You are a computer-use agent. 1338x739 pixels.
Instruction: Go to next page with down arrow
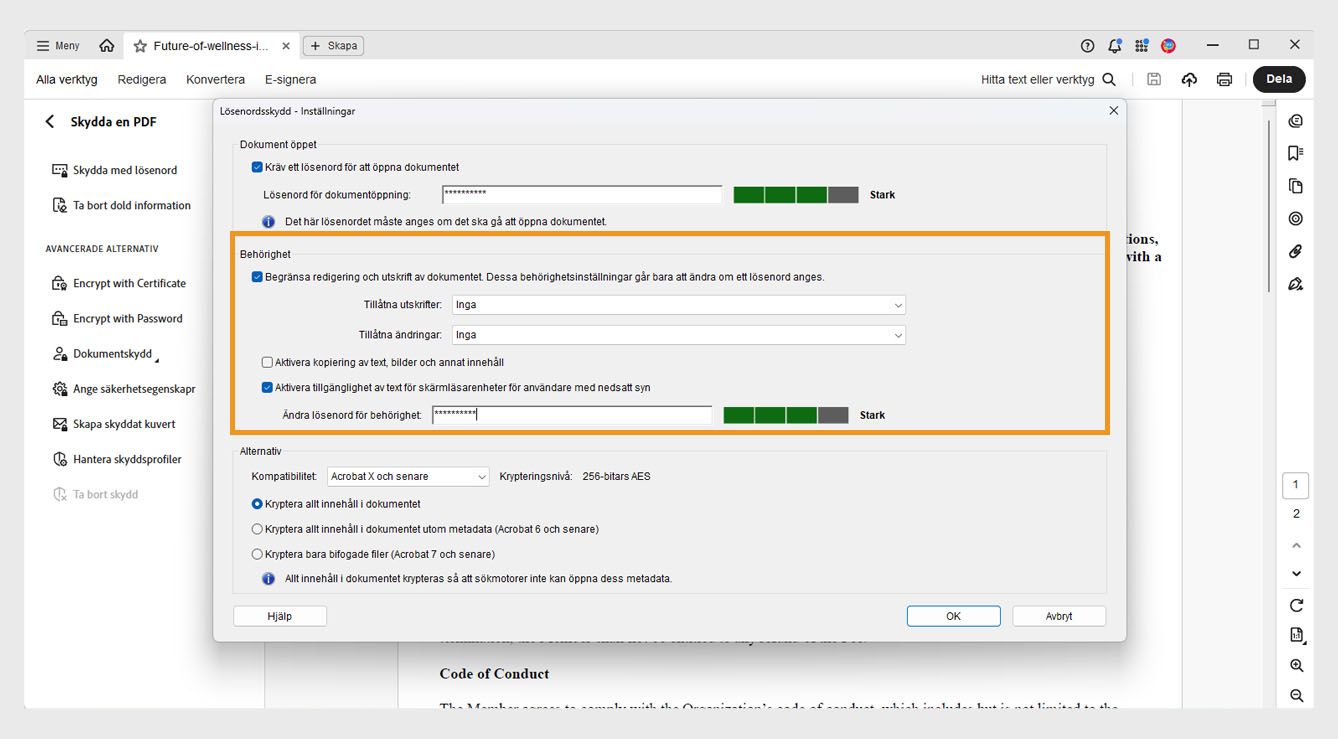pos(1297,574)
